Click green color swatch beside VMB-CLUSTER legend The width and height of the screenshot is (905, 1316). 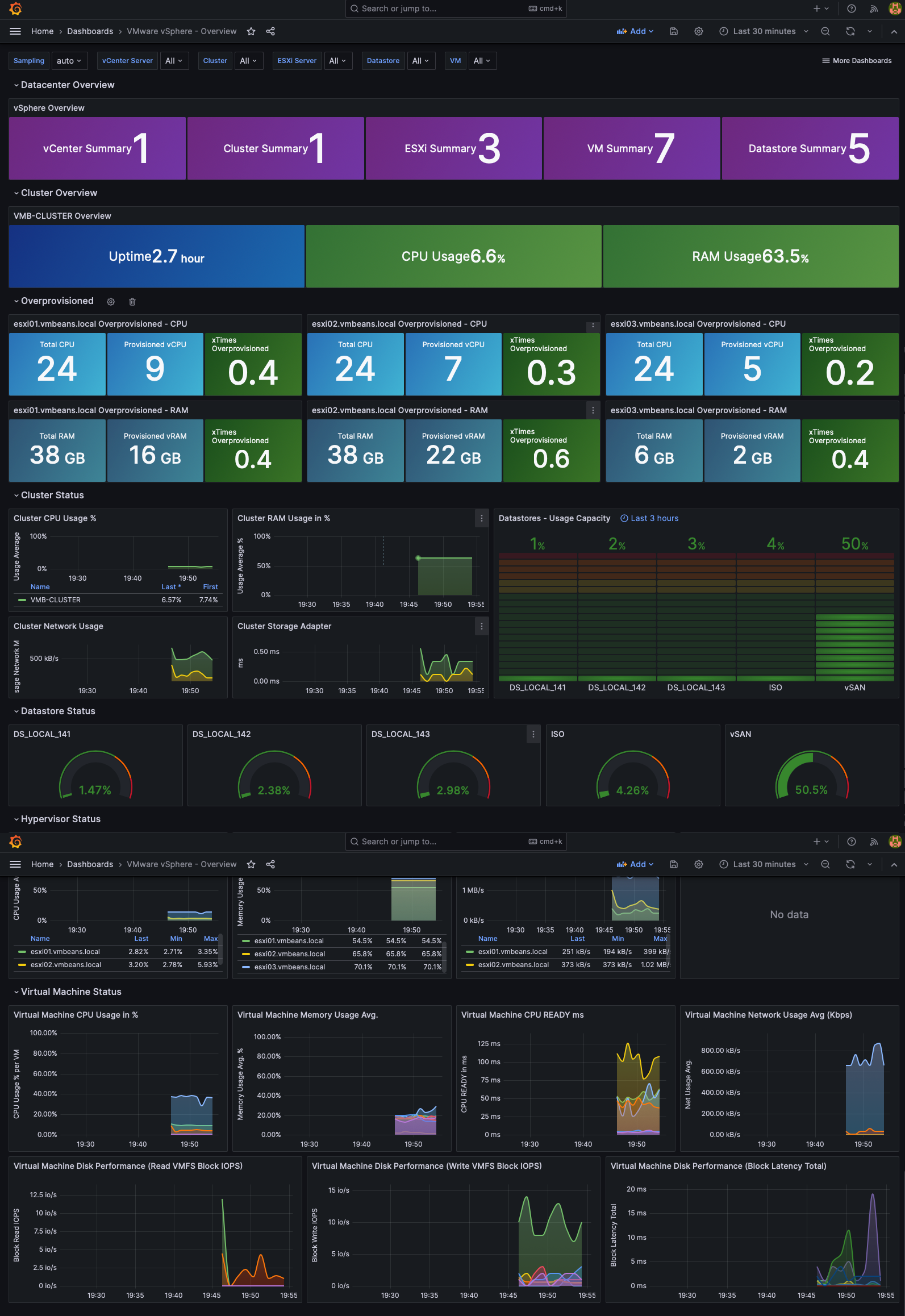click(22, 600)
